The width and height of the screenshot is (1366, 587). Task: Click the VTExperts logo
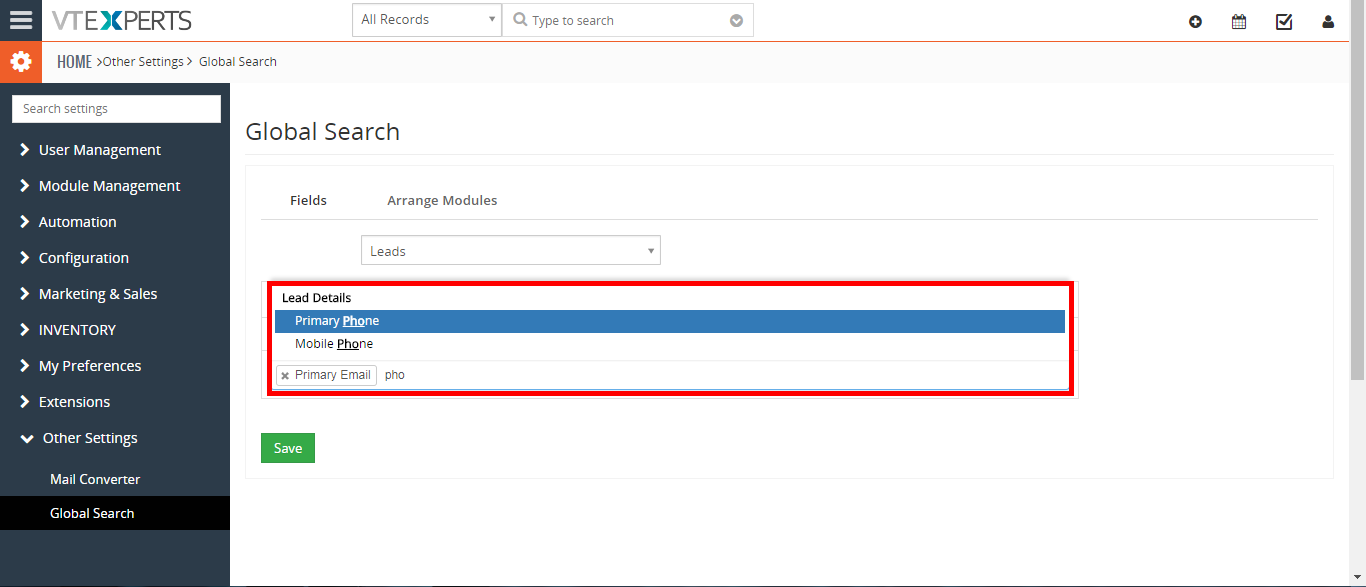click(x=121, y=20)
